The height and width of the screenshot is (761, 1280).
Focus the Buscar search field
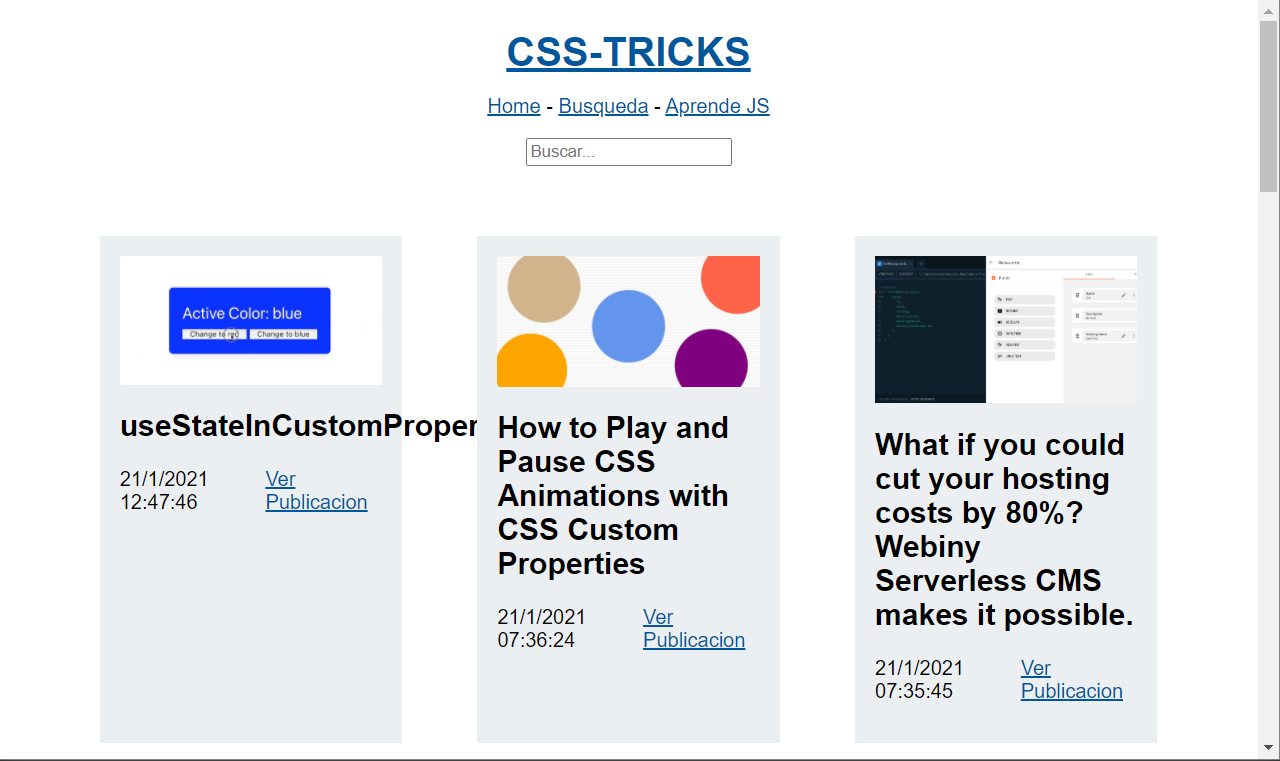point(629,152)
